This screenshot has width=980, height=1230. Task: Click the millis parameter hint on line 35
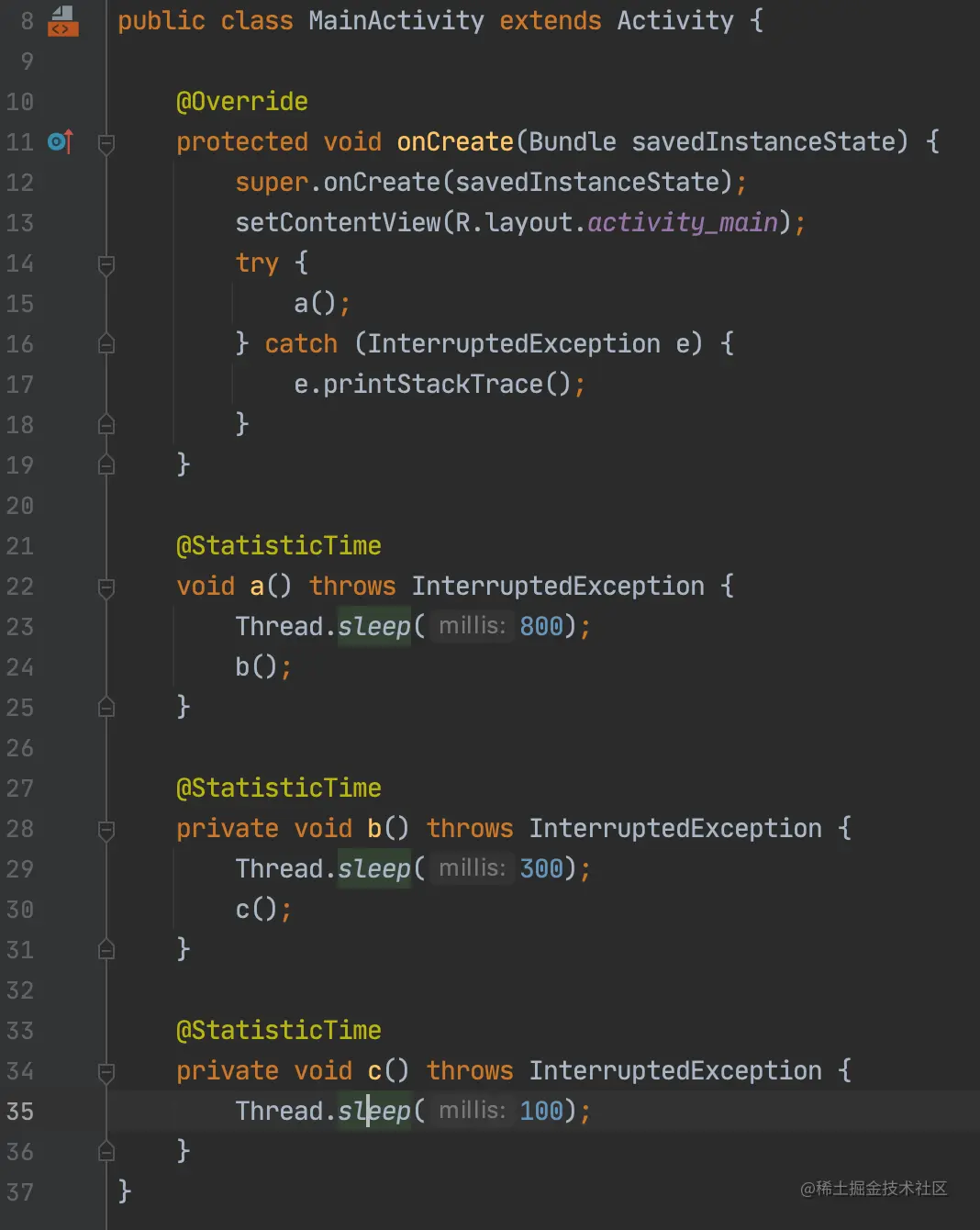click(472, 1111)
